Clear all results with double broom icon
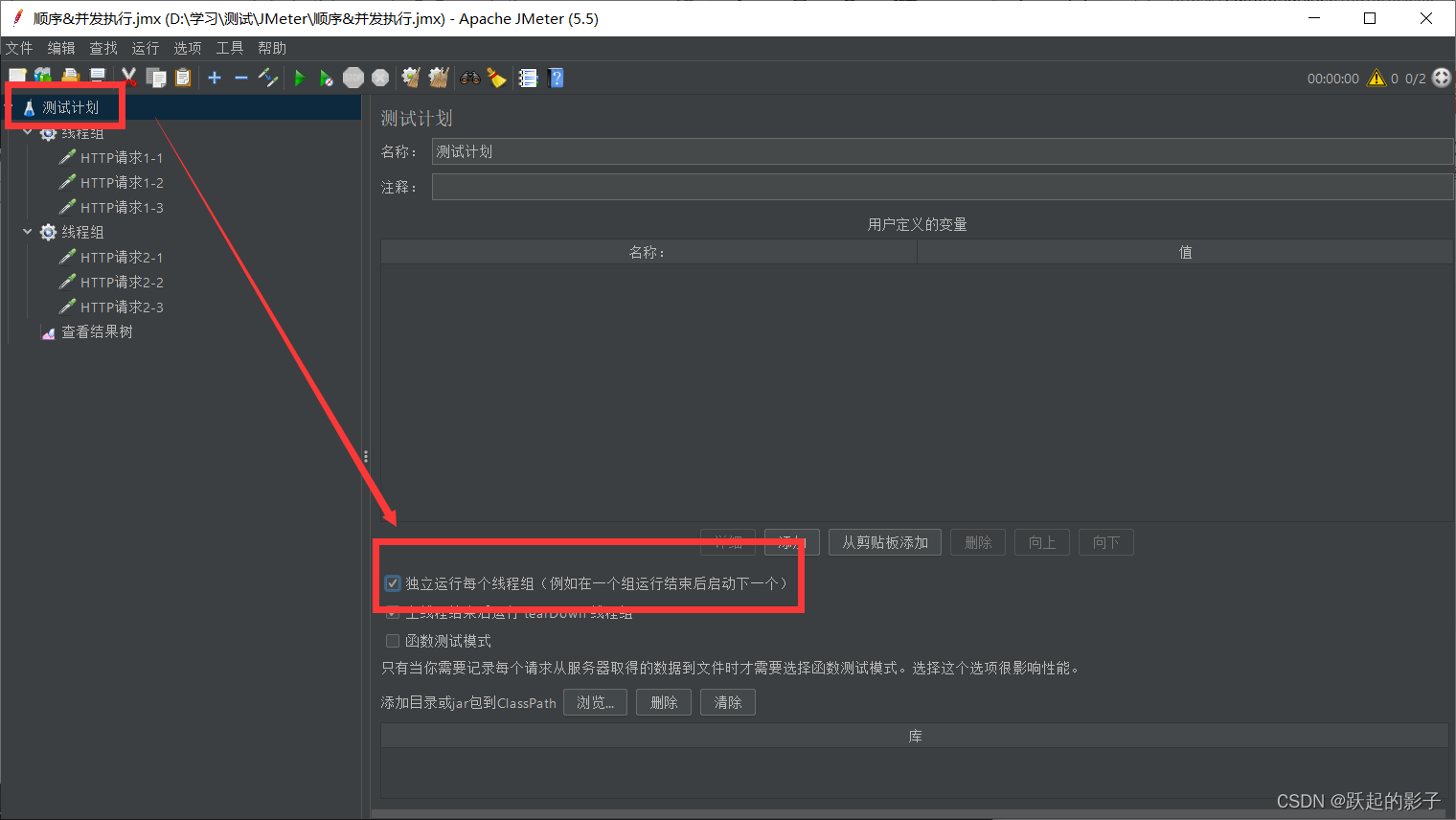 coord(439,78)
